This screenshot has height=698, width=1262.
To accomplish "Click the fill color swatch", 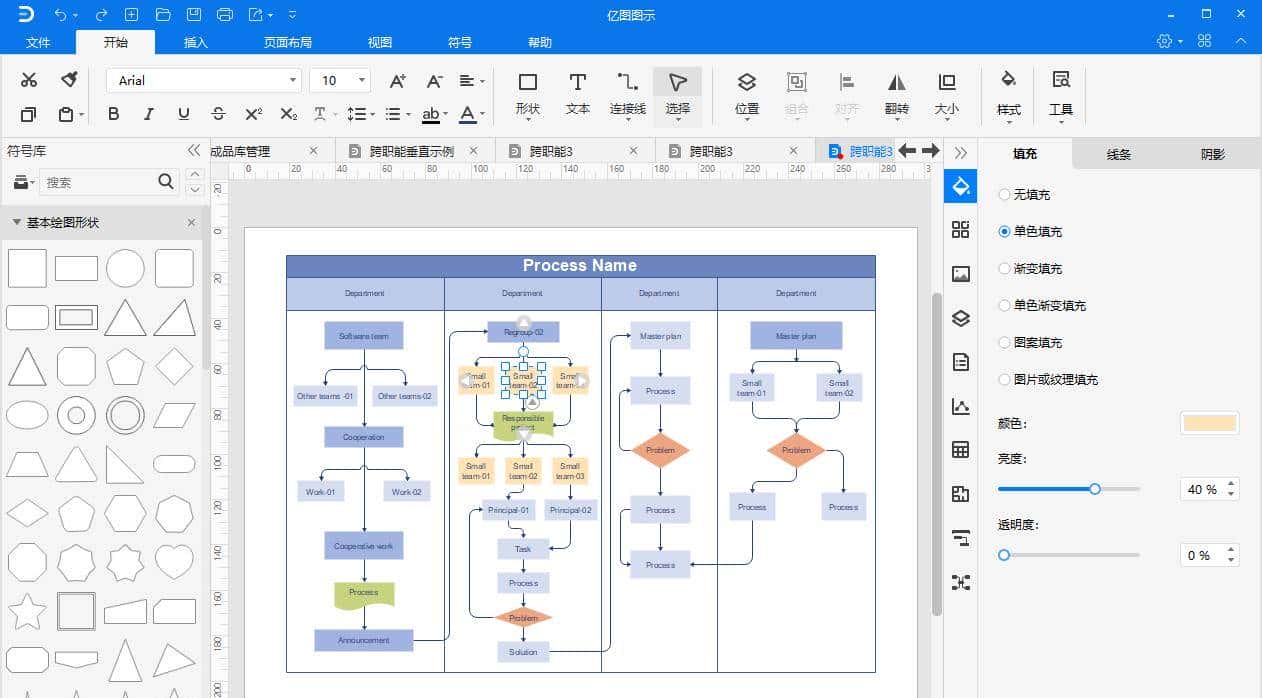I will click(x=1209, y=423).
